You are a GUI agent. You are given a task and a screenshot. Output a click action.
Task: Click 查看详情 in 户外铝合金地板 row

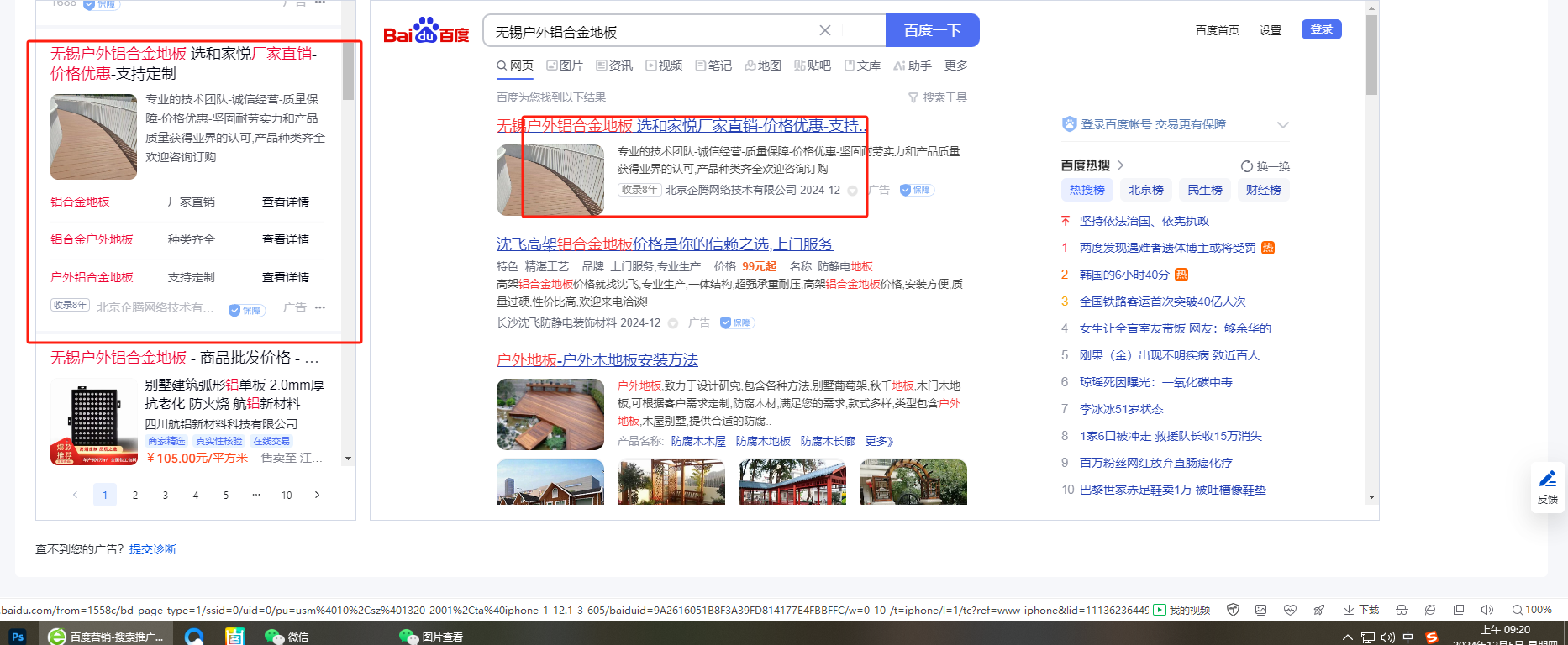[x=286, y=277]
